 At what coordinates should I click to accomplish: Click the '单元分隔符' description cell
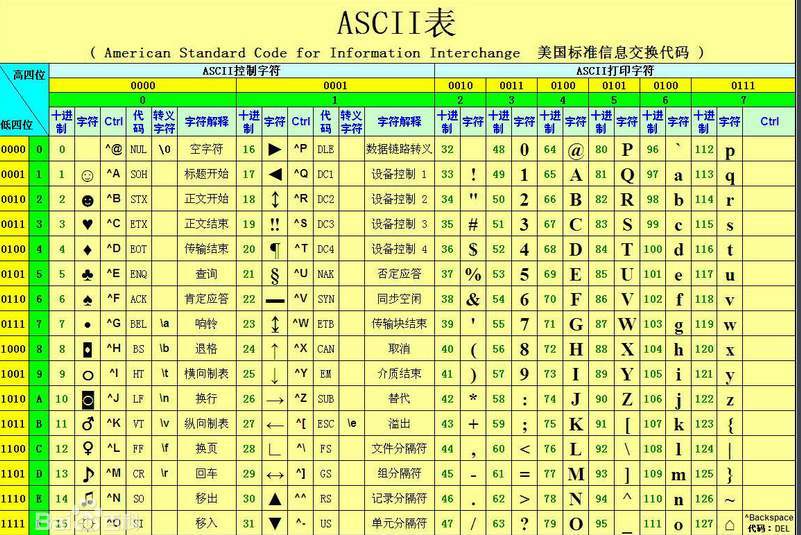coord(399,523)
